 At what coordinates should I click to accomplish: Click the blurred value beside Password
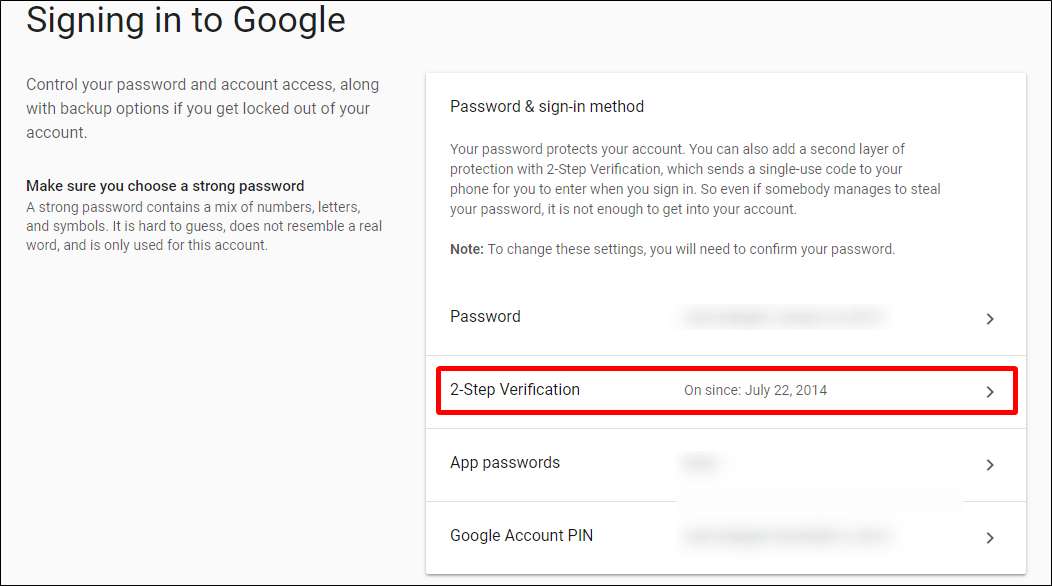[784, 318]
